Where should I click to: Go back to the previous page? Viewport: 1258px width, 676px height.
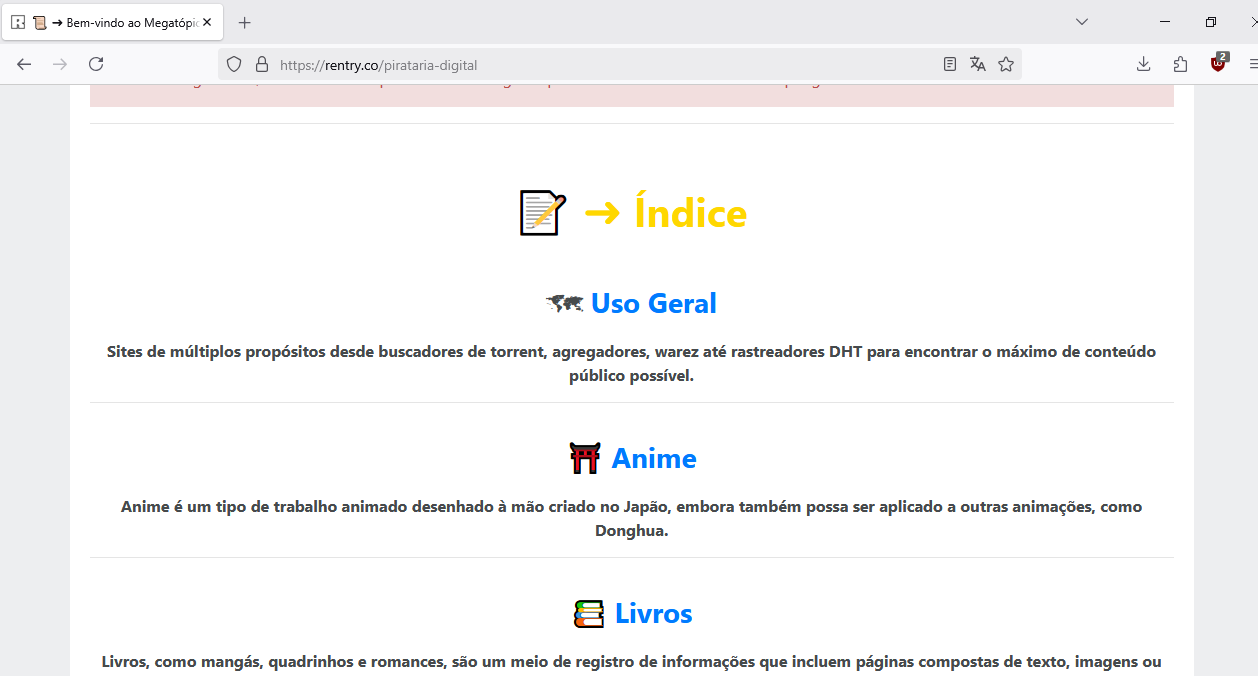[x=24, y=64]
